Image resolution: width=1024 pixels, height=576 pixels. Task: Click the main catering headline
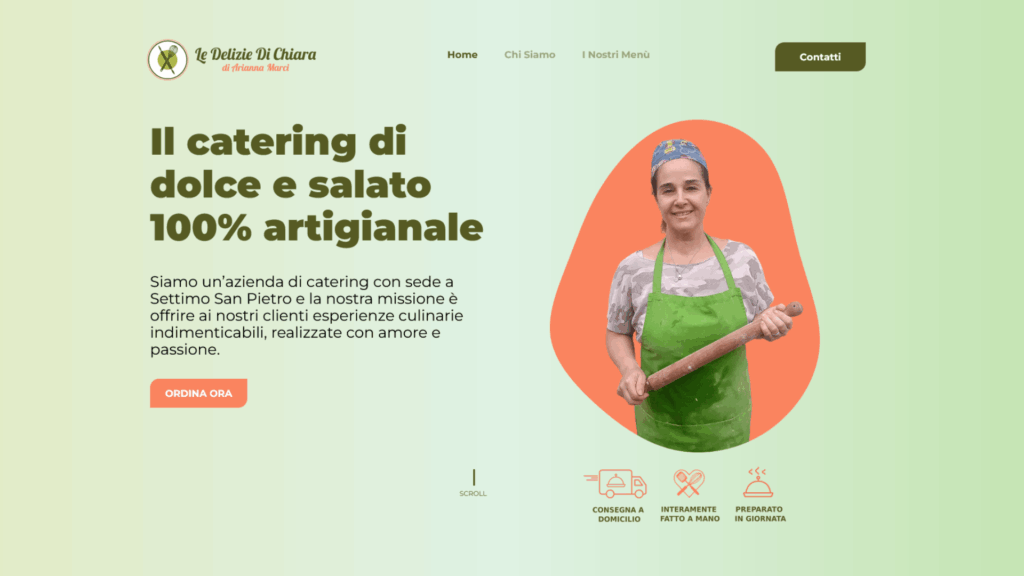pyautogui.click(x=317, y=184)
